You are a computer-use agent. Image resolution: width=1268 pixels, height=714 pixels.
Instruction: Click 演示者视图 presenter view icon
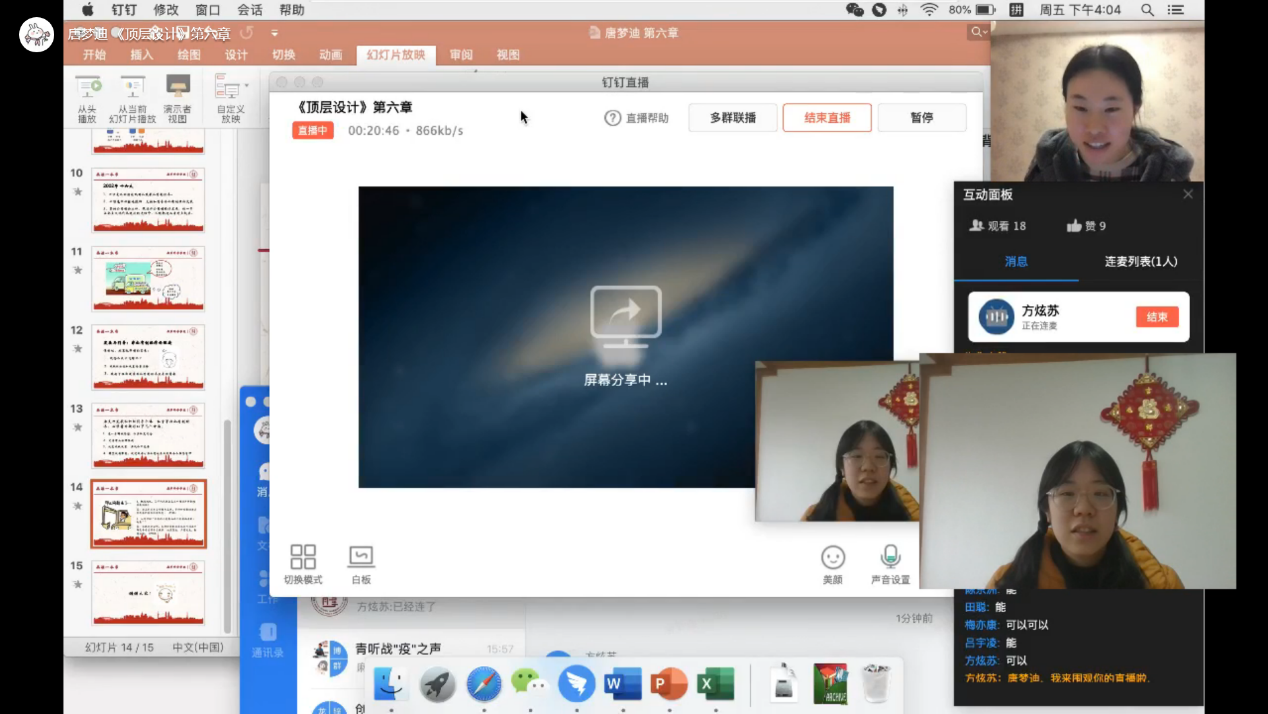[178, 87]
